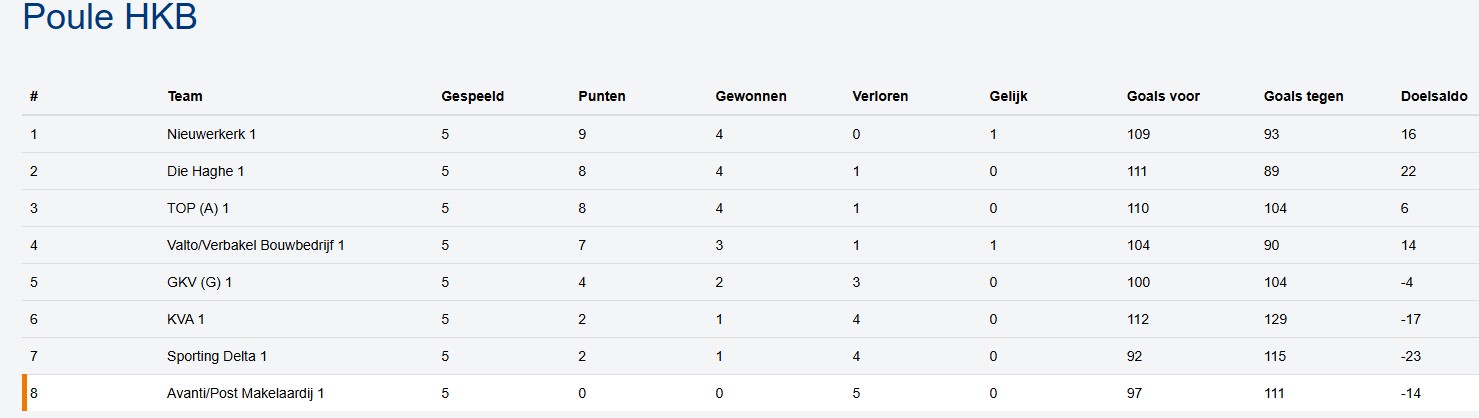
Task: Open the Sporting Delta 1 team
Action: point(217,356)
